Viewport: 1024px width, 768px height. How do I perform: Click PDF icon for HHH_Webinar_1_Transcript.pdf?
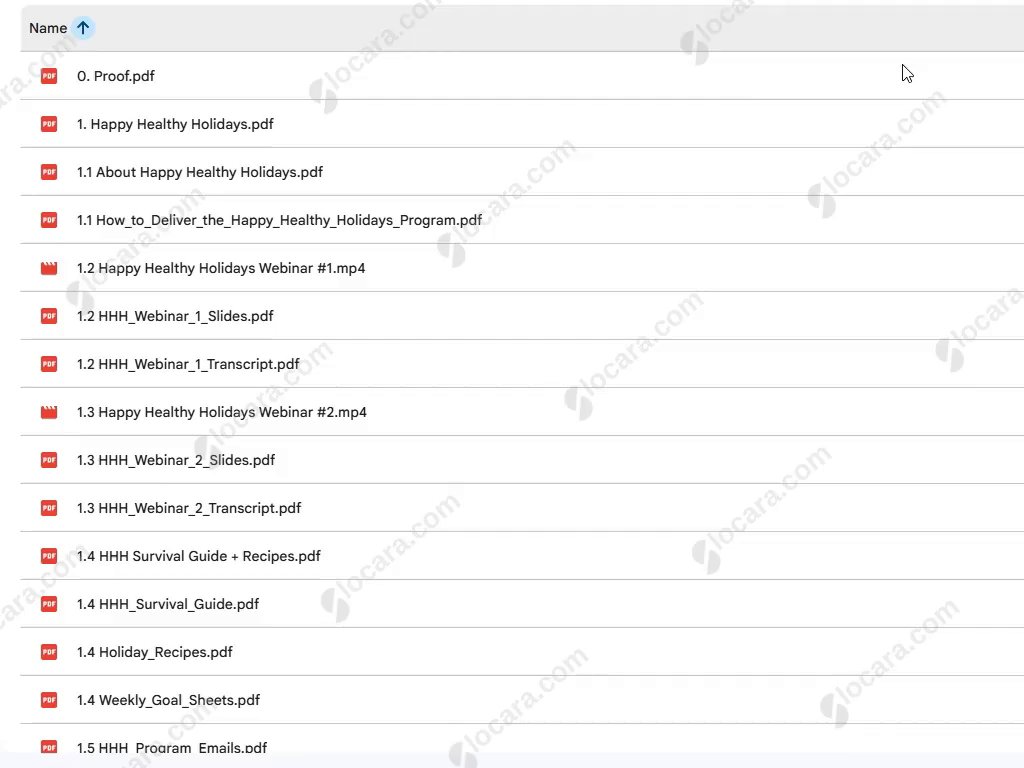[x=49, y=364]
